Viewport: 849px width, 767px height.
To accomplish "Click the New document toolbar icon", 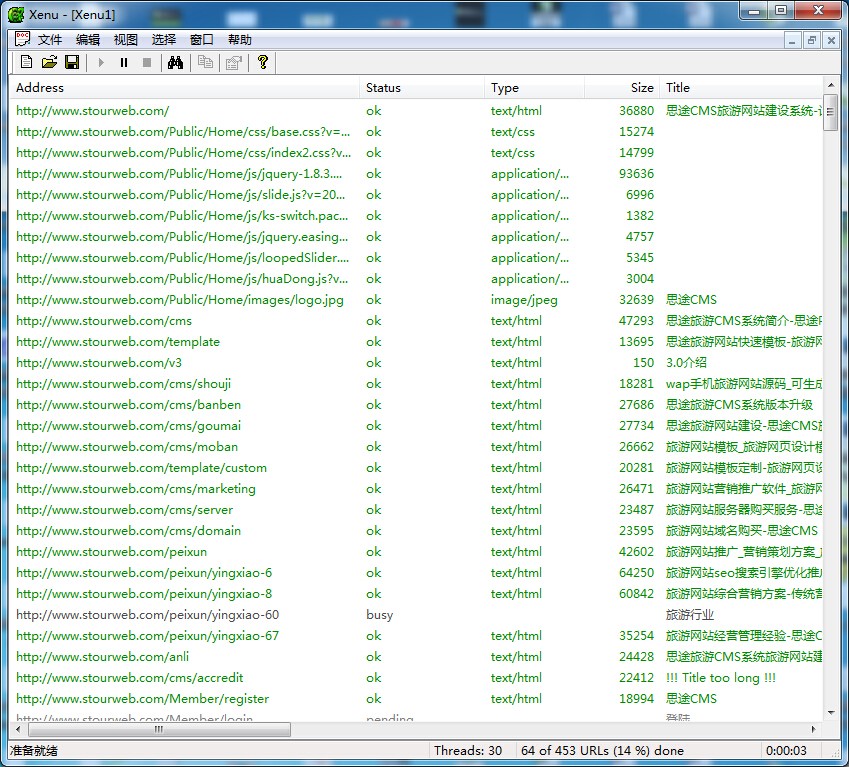I will point(27,62).
